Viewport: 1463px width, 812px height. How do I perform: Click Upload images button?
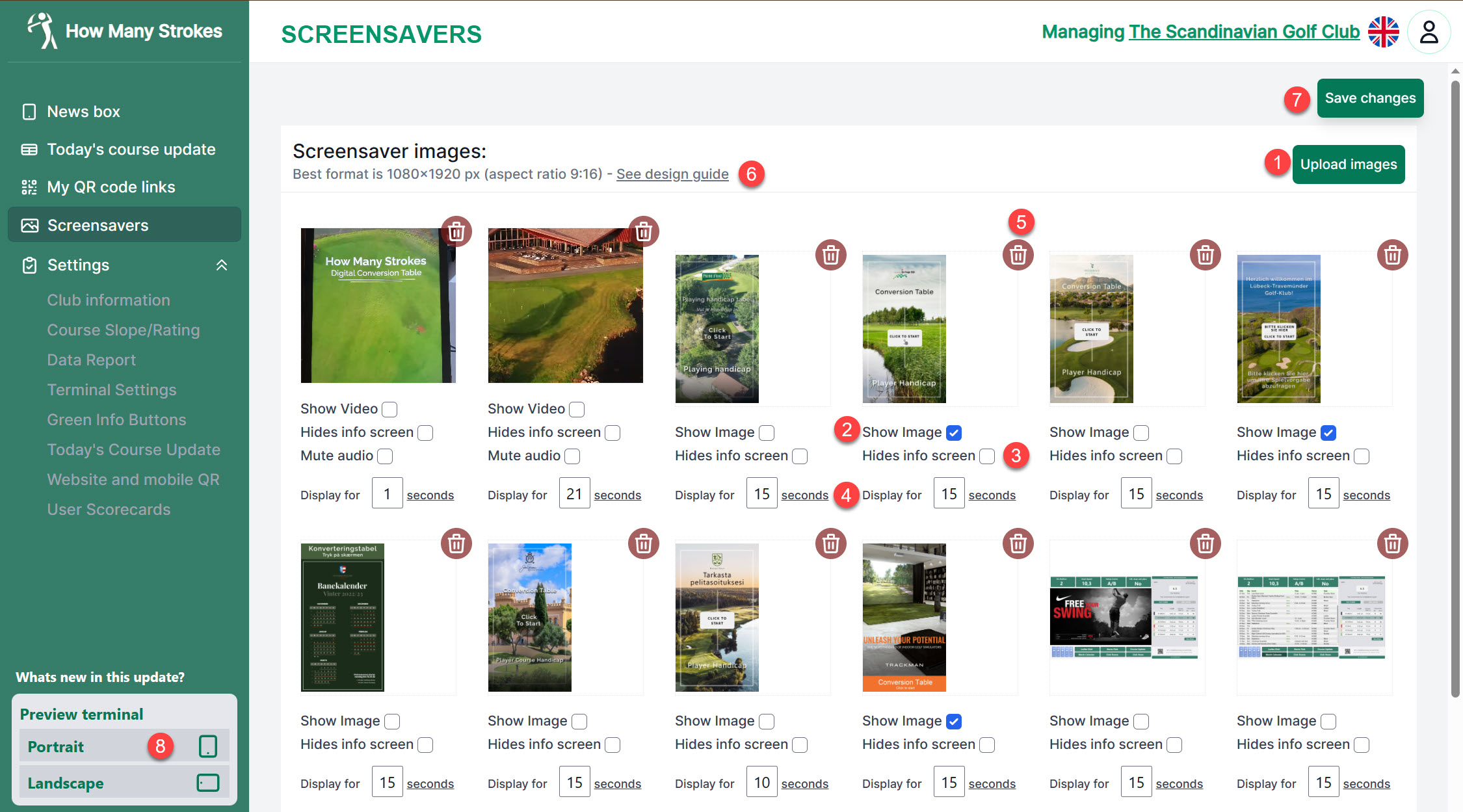(x=1349, y=164)
